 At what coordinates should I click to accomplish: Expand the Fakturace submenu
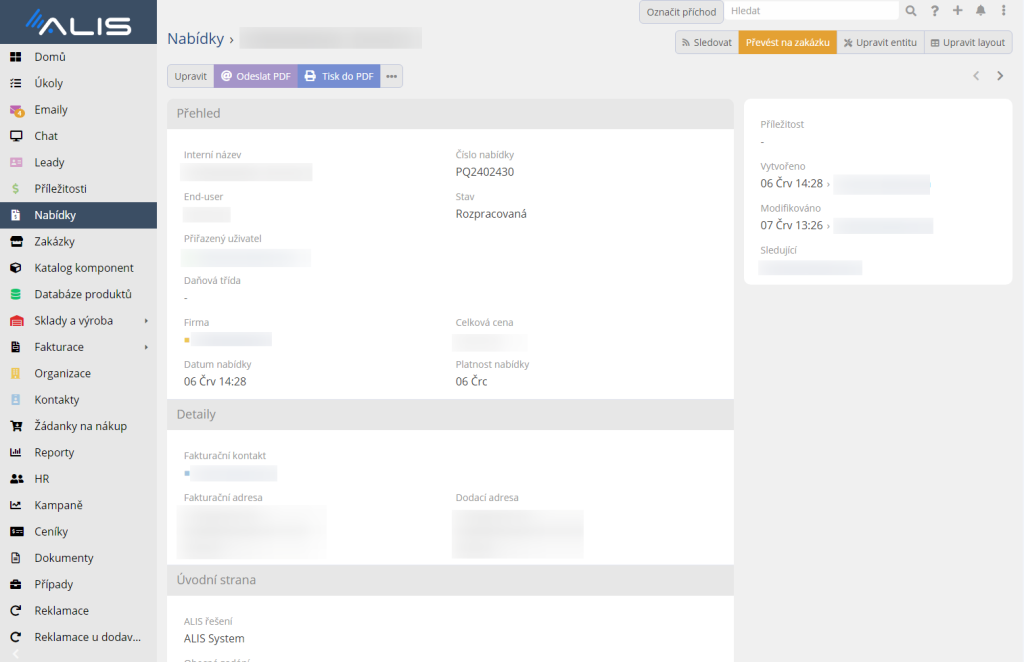146,347
